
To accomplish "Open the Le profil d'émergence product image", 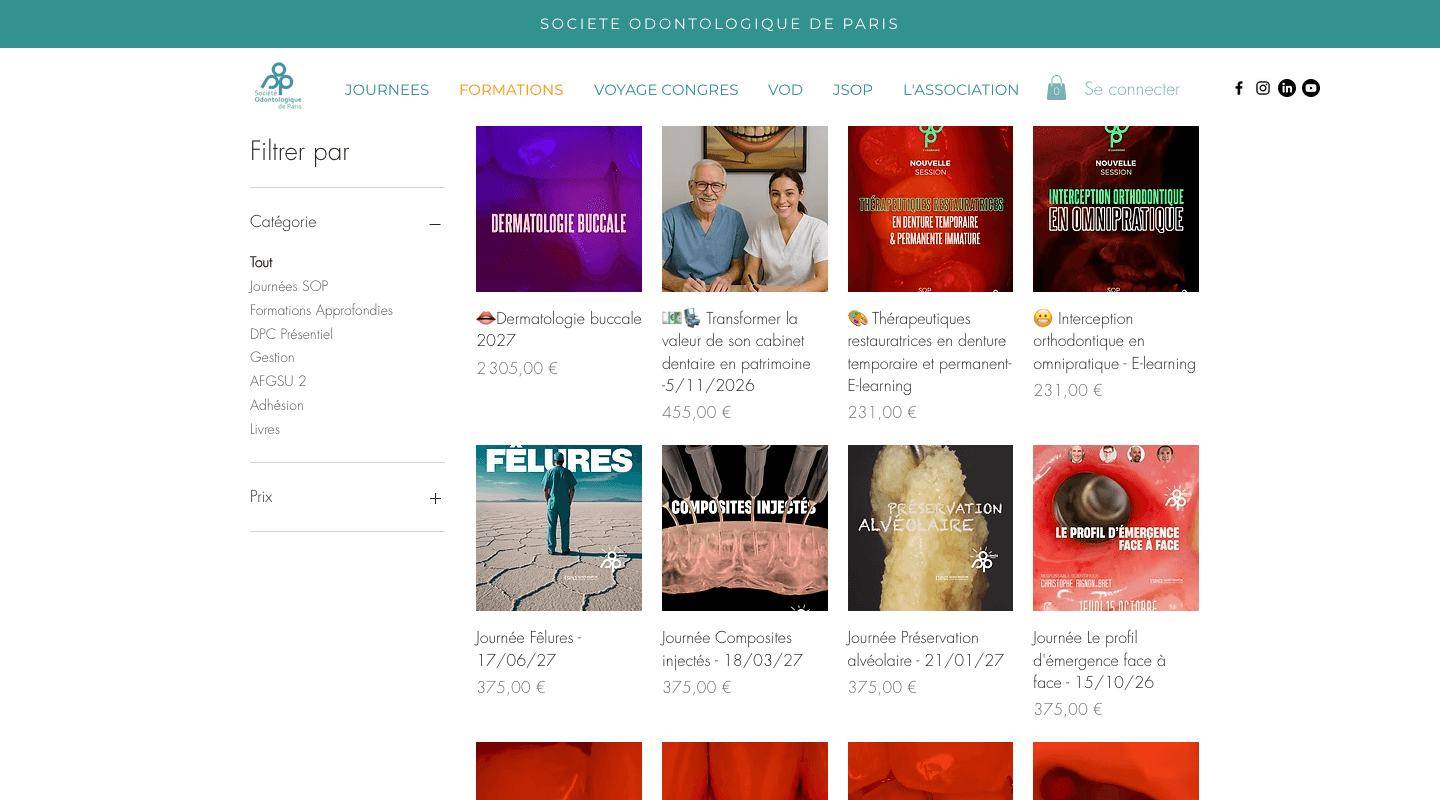I will [1116, 528].
